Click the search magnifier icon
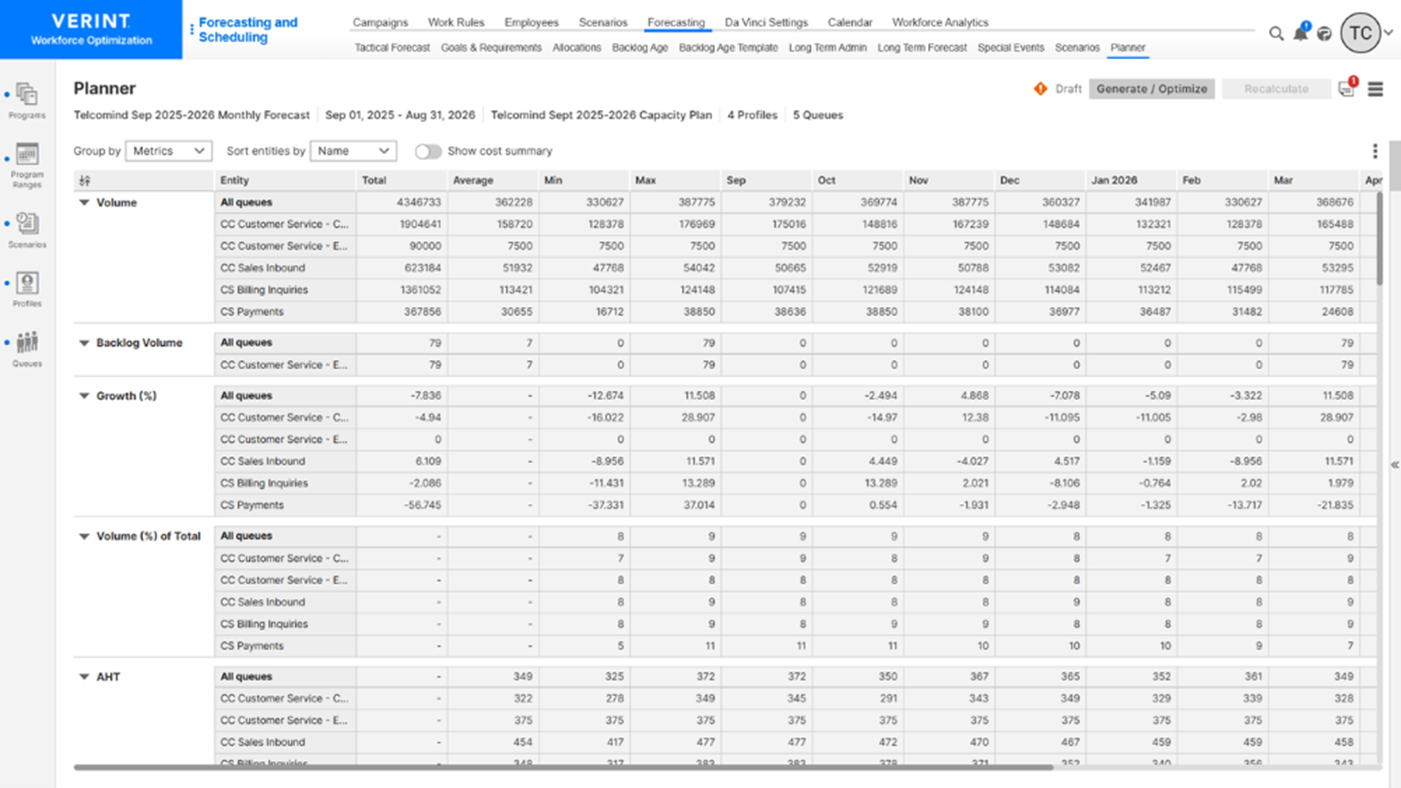 coord(1276,33)
